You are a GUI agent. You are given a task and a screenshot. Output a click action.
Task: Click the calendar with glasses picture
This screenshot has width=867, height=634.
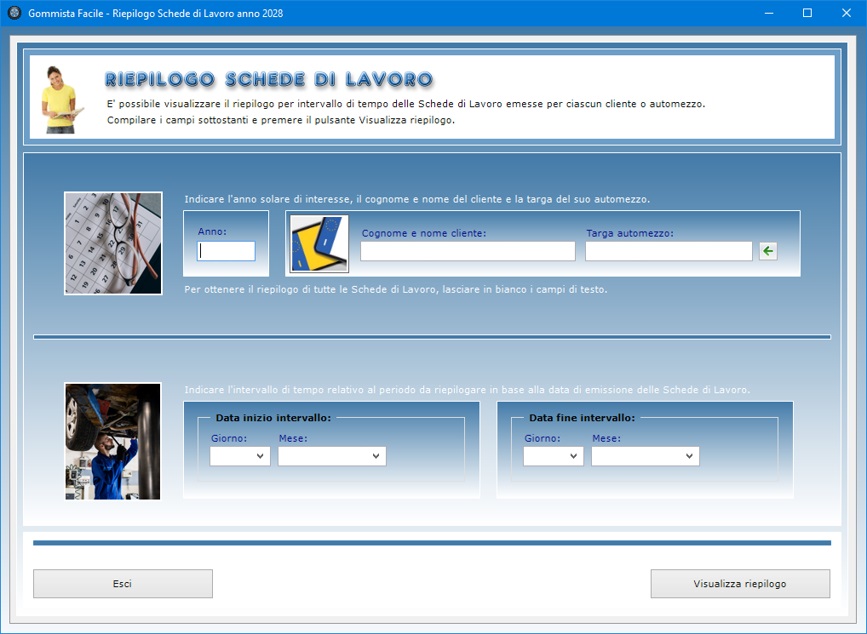(113, 243)
